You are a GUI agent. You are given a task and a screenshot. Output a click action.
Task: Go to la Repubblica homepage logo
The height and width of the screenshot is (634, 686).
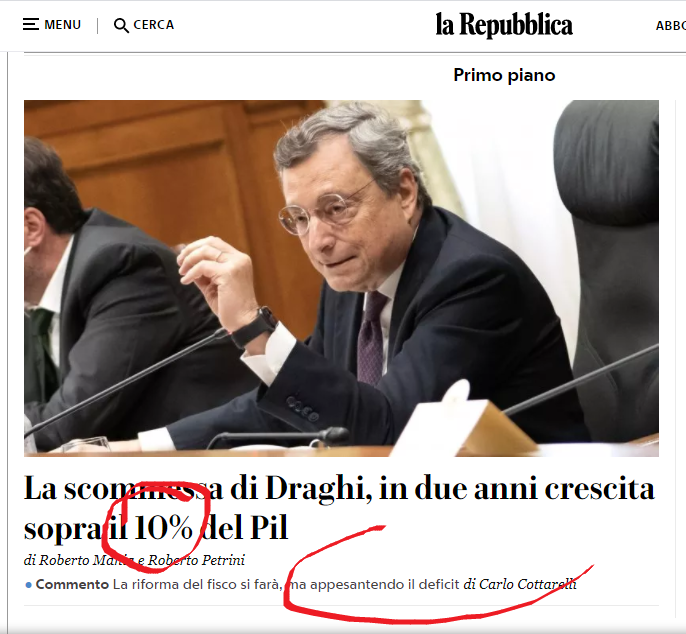[504, 25]
